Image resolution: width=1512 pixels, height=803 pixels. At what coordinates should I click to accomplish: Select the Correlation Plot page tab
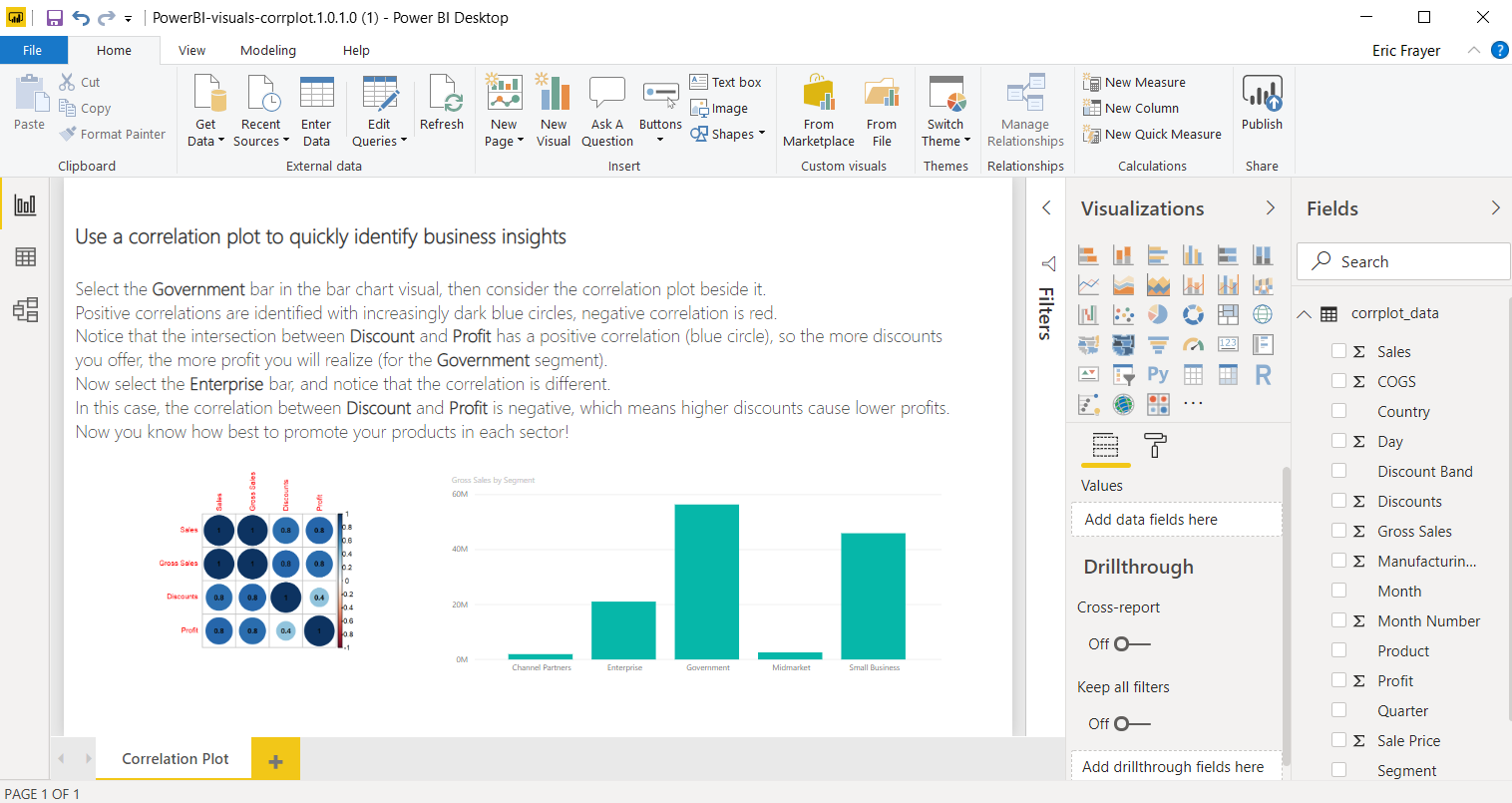(175, 759)
